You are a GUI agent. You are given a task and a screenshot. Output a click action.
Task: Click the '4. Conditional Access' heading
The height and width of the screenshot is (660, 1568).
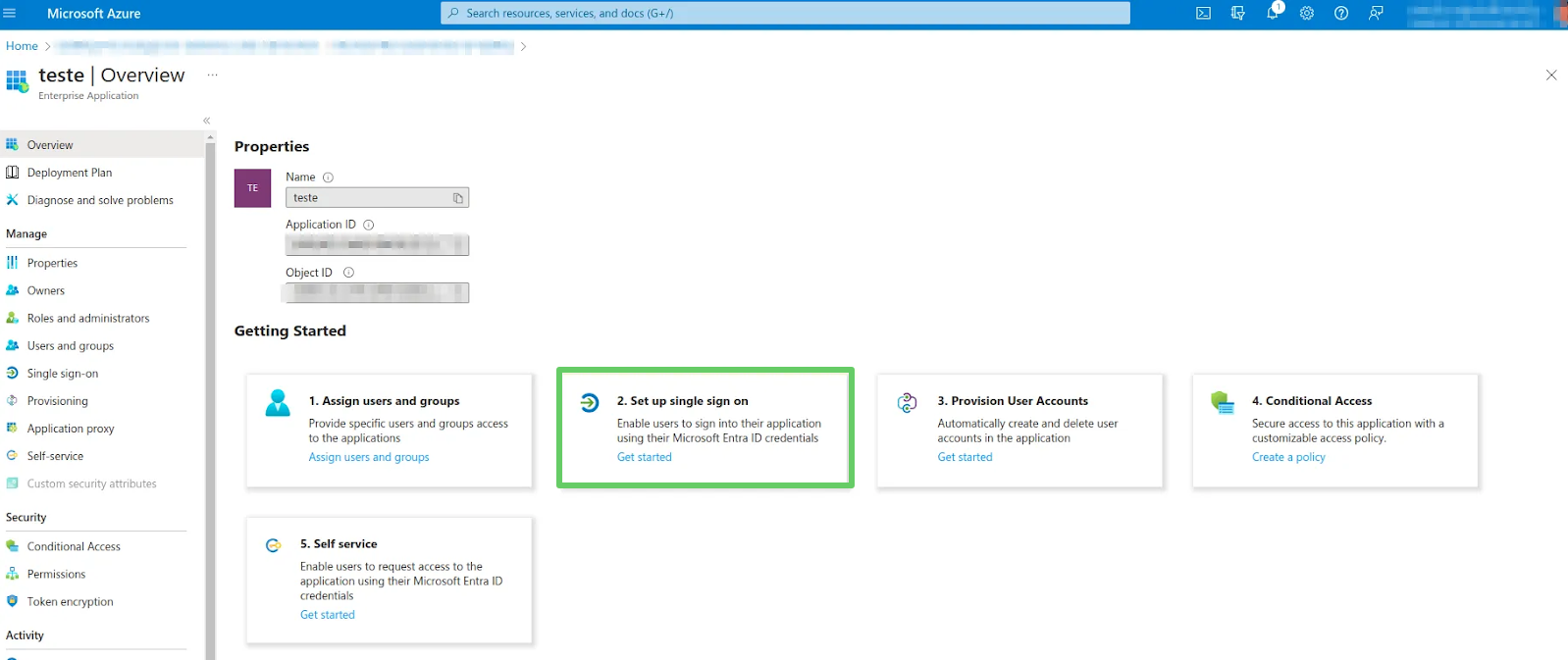(1312, 401)
